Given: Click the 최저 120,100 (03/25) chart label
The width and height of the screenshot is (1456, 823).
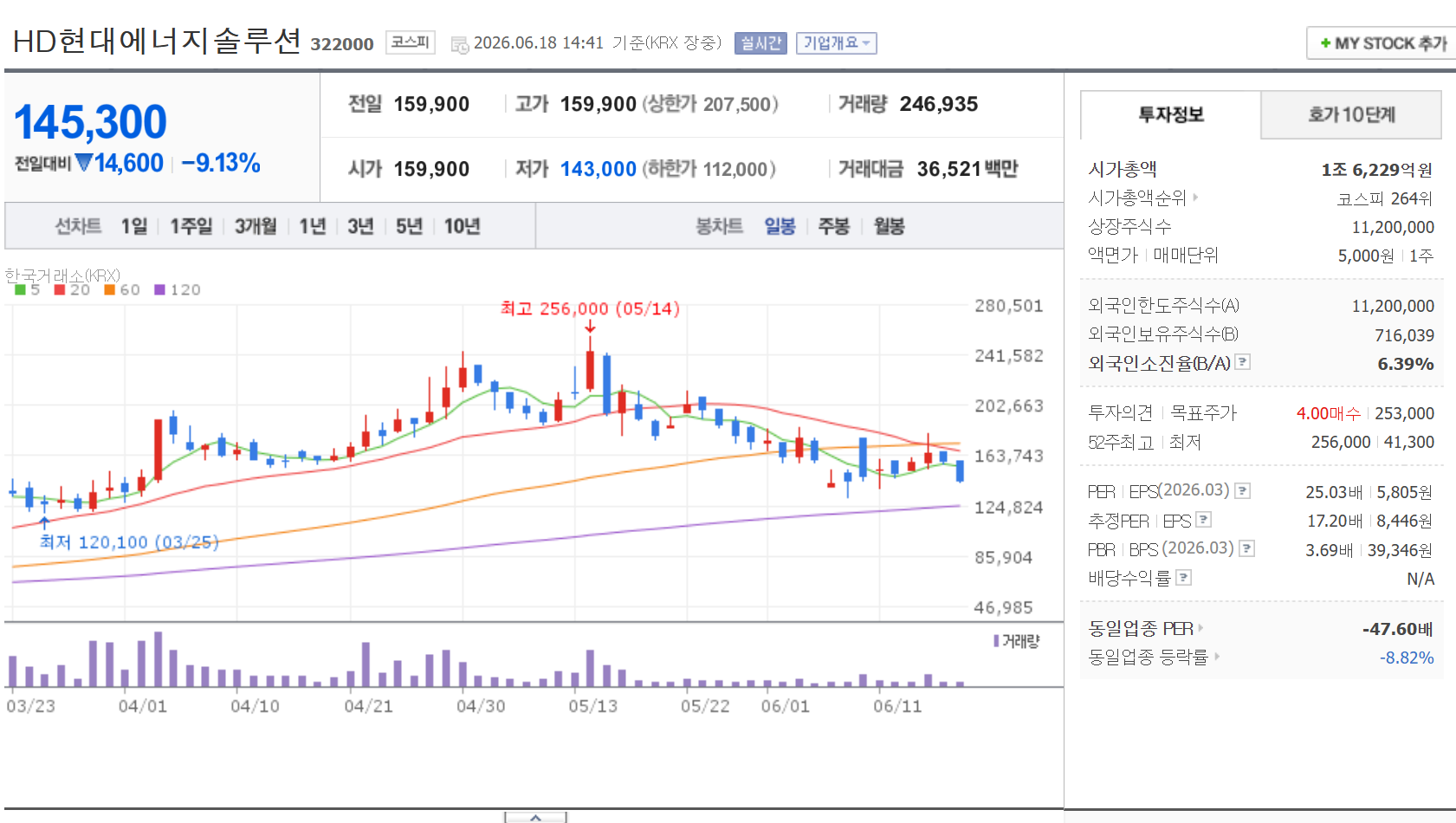Looking at the screenshot, I should [129, 541].
